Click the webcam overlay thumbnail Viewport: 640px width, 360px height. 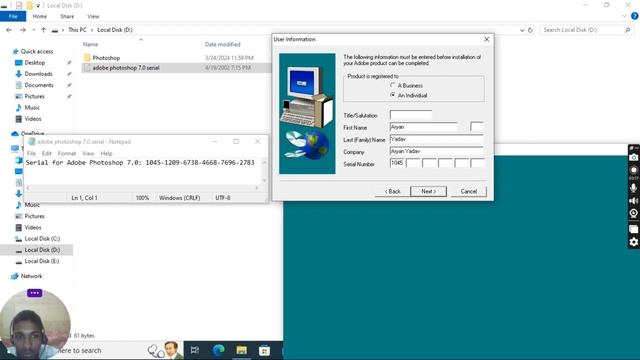coord(35,324)
